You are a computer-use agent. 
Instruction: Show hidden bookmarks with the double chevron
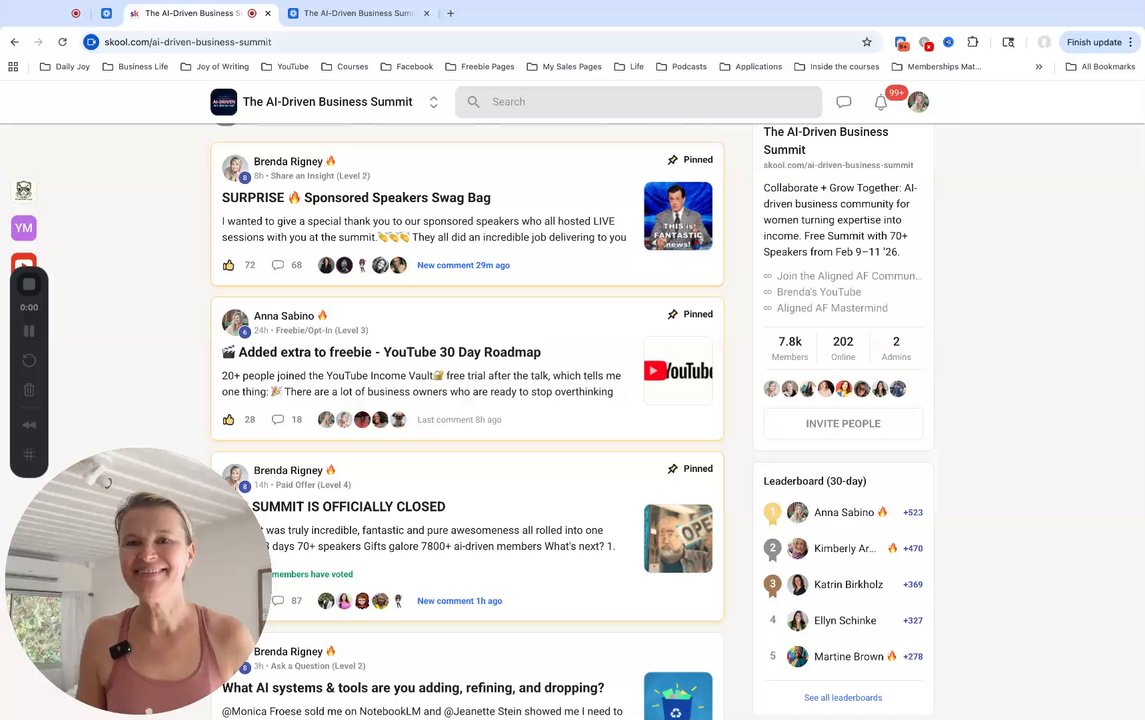click(1038, 66)
